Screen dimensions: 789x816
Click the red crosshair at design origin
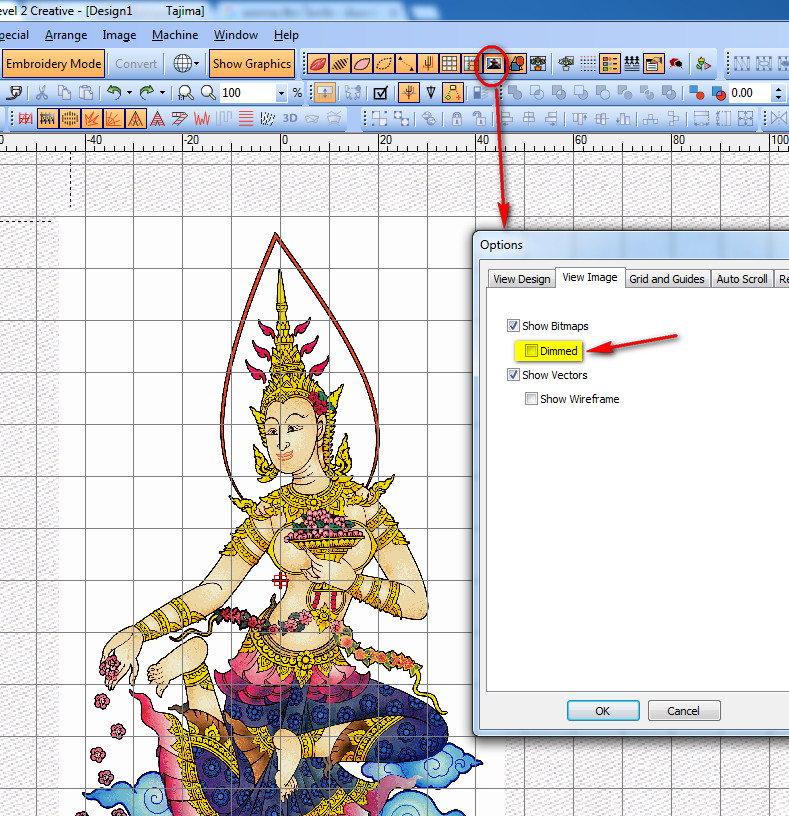click(281, 580)
